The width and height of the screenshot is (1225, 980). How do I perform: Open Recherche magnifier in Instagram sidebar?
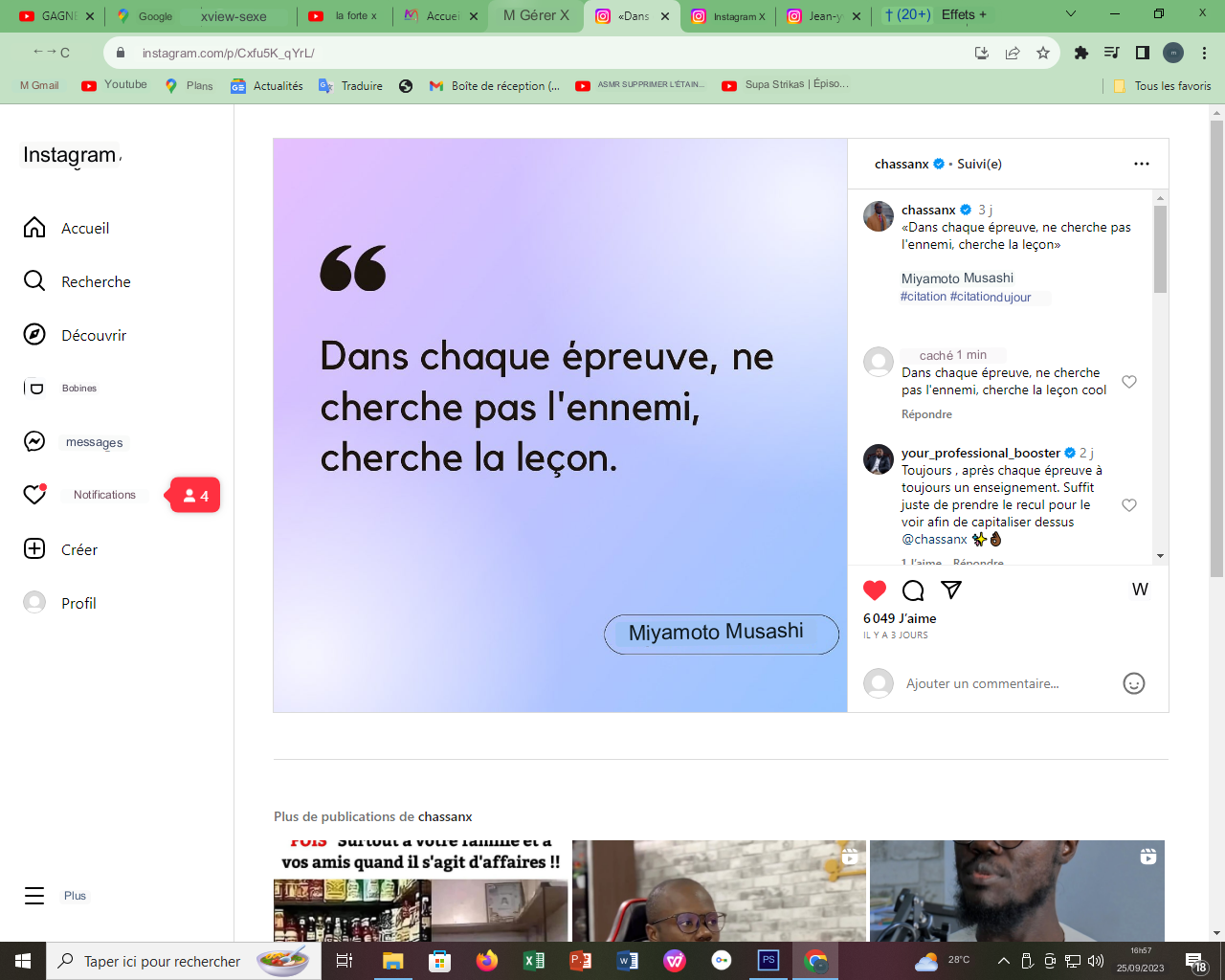34,281
